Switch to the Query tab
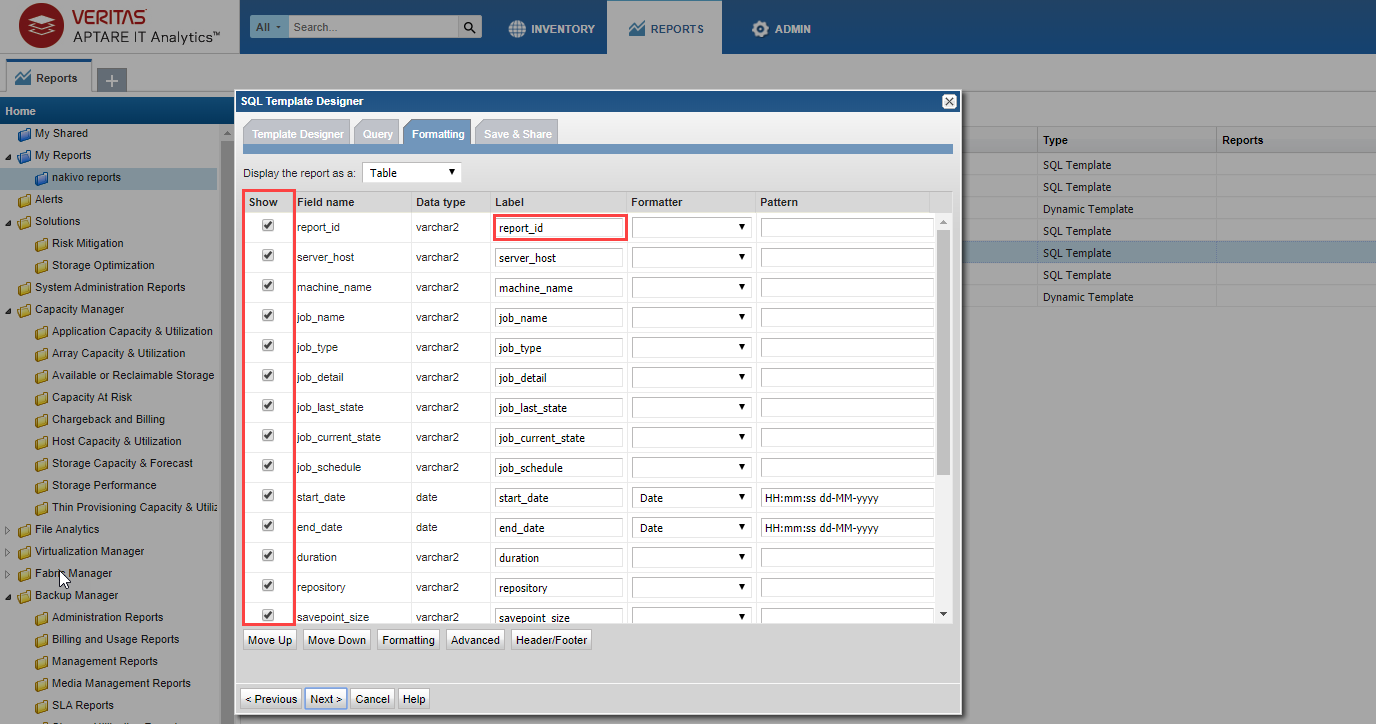 point(377,134)
